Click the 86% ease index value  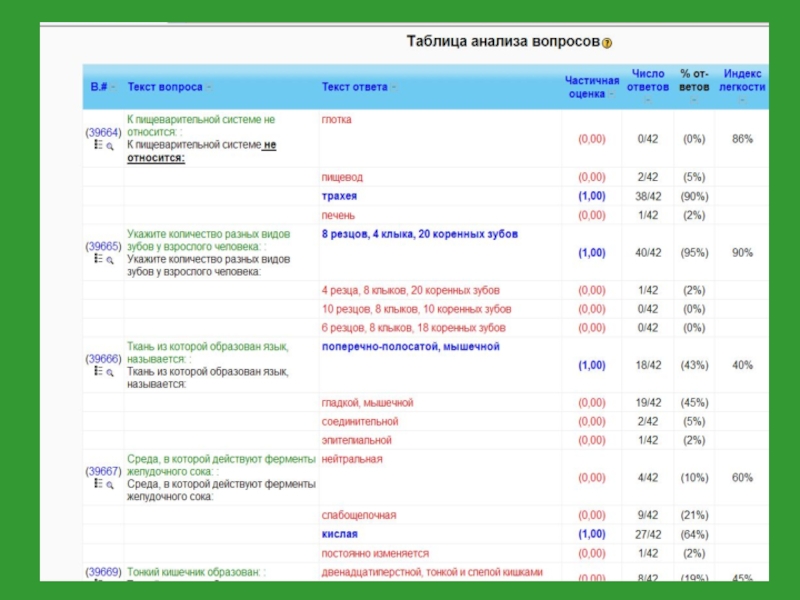[x=742, y=139]
